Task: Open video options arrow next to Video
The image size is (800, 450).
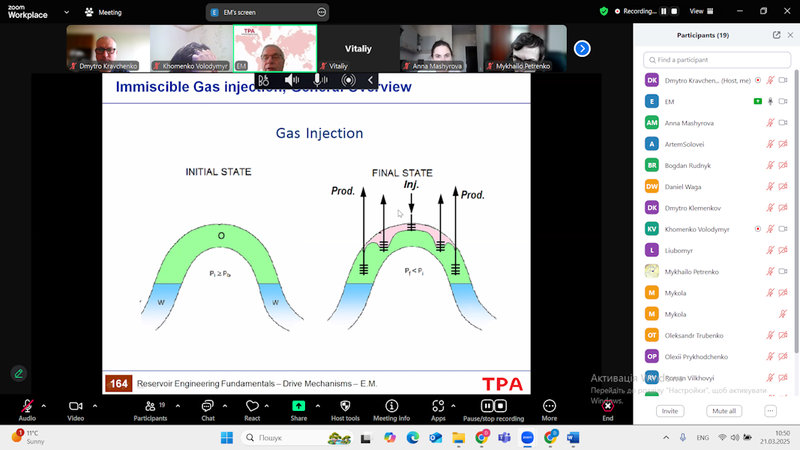Action: point(95,406)
